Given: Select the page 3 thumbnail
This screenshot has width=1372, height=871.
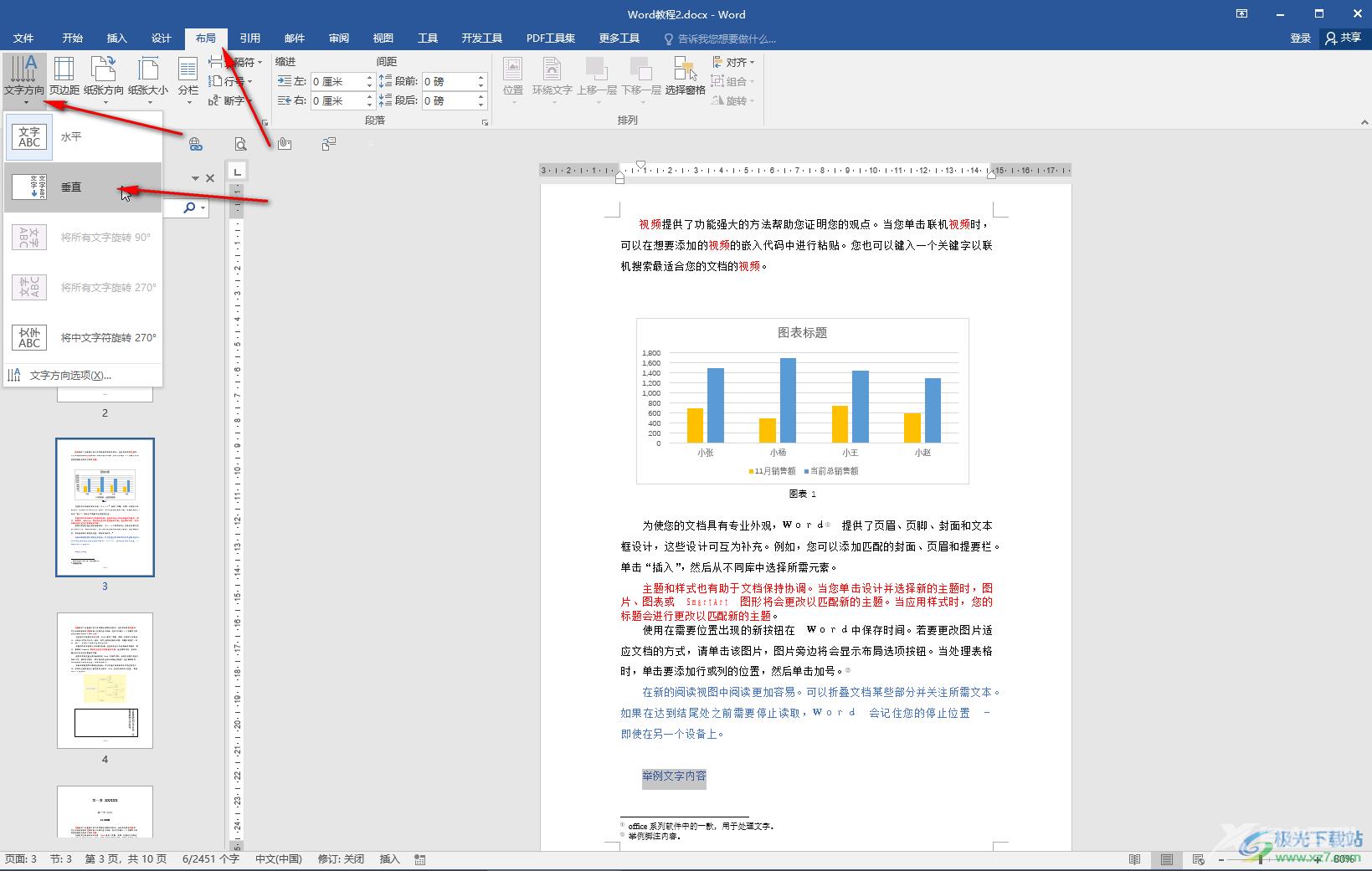Looking at the screenshot, I should tap(105, 507).
